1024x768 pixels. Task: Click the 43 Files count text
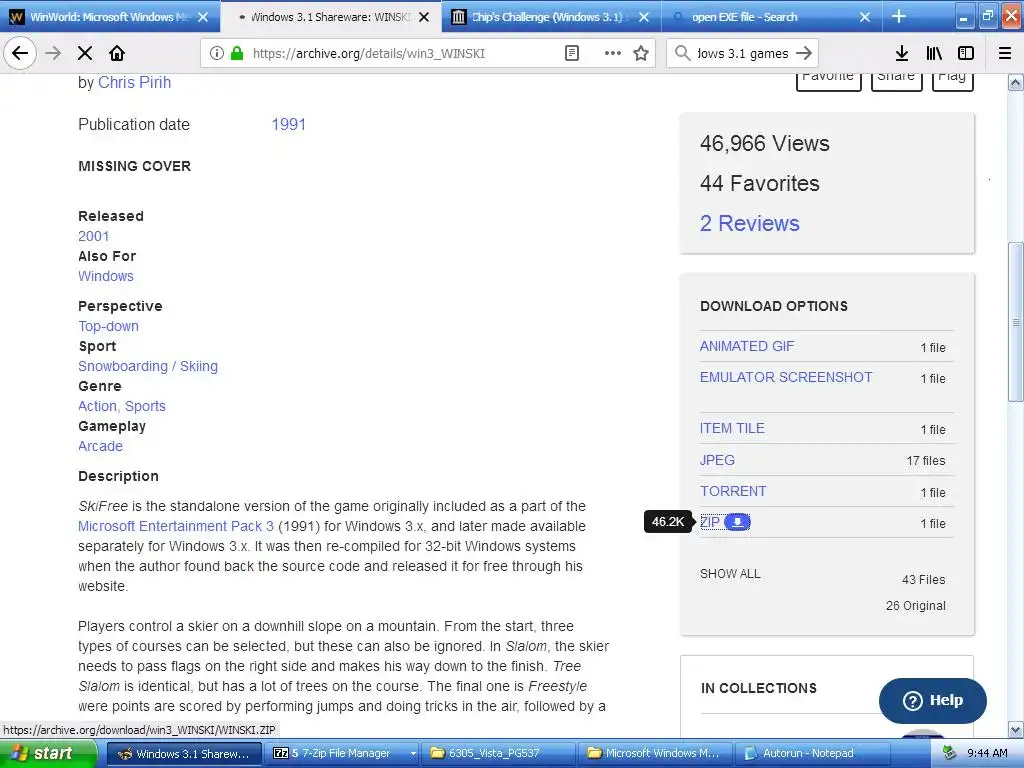click(x=923, y=579)
